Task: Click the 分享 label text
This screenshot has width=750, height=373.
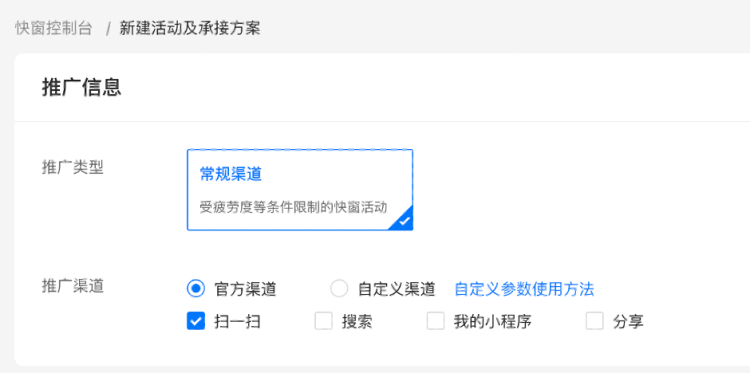Action: [628, 322]
